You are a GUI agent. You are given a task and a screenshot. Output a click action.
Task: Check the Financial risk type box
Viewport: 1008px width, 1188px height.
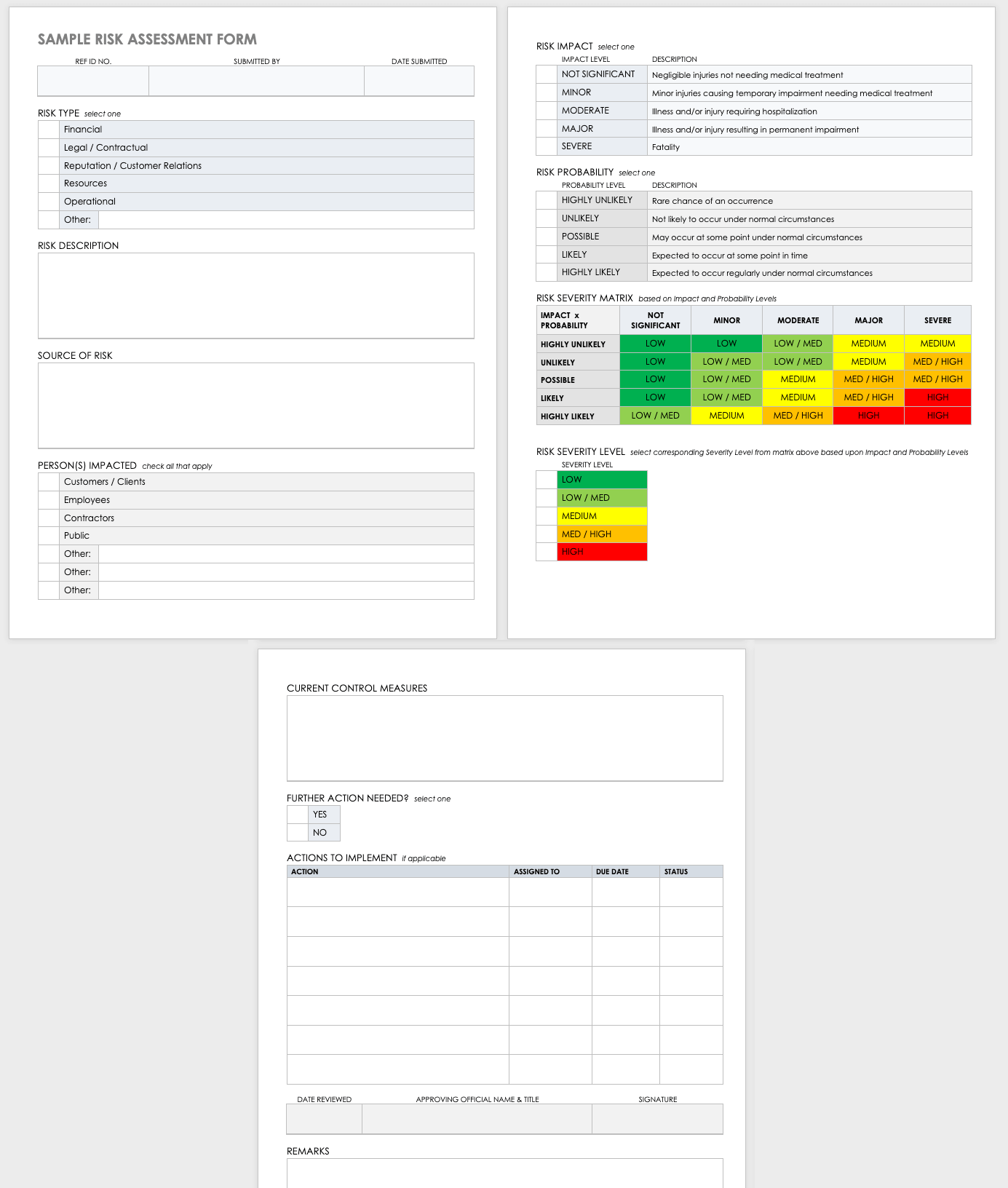point(49,130)
